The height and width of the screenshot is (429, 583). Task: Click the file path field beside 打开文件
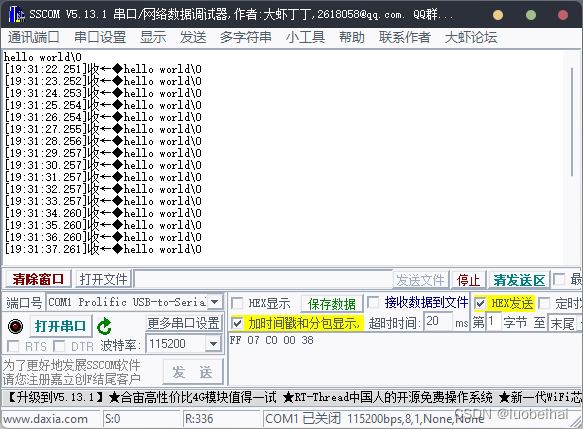[263, 279]
